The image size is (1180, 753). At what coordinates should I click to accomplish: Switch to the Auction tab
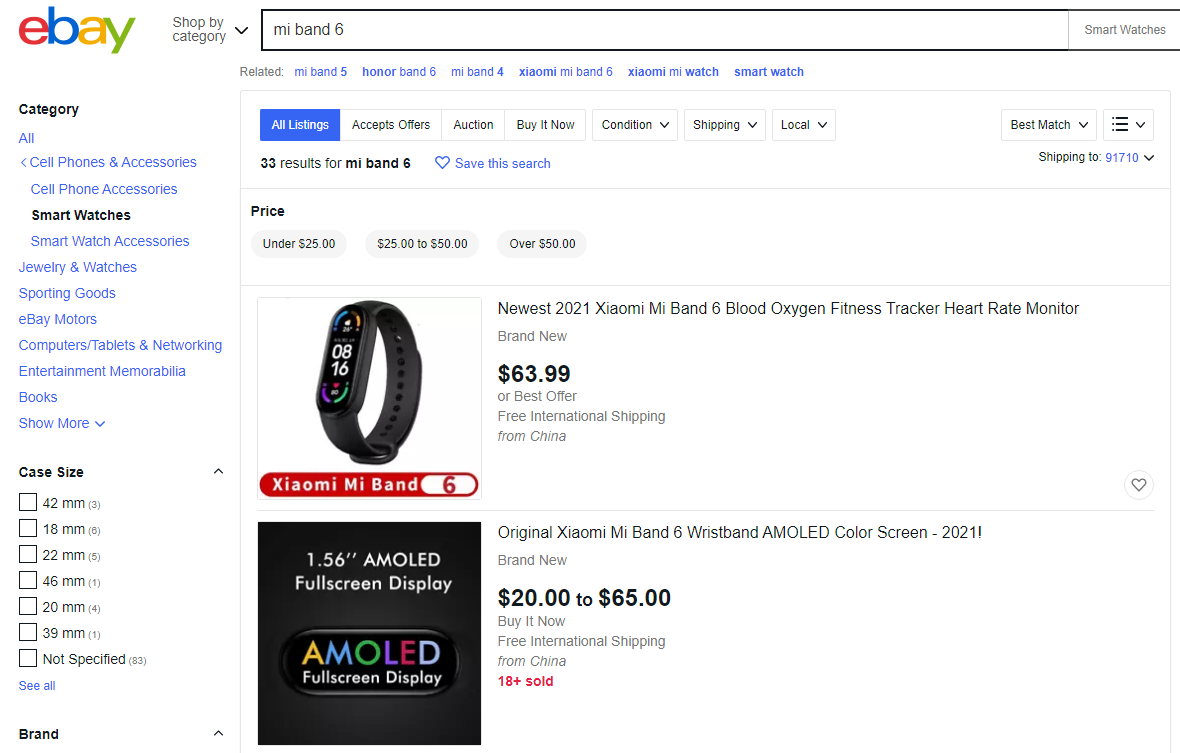tap(473, 125)
